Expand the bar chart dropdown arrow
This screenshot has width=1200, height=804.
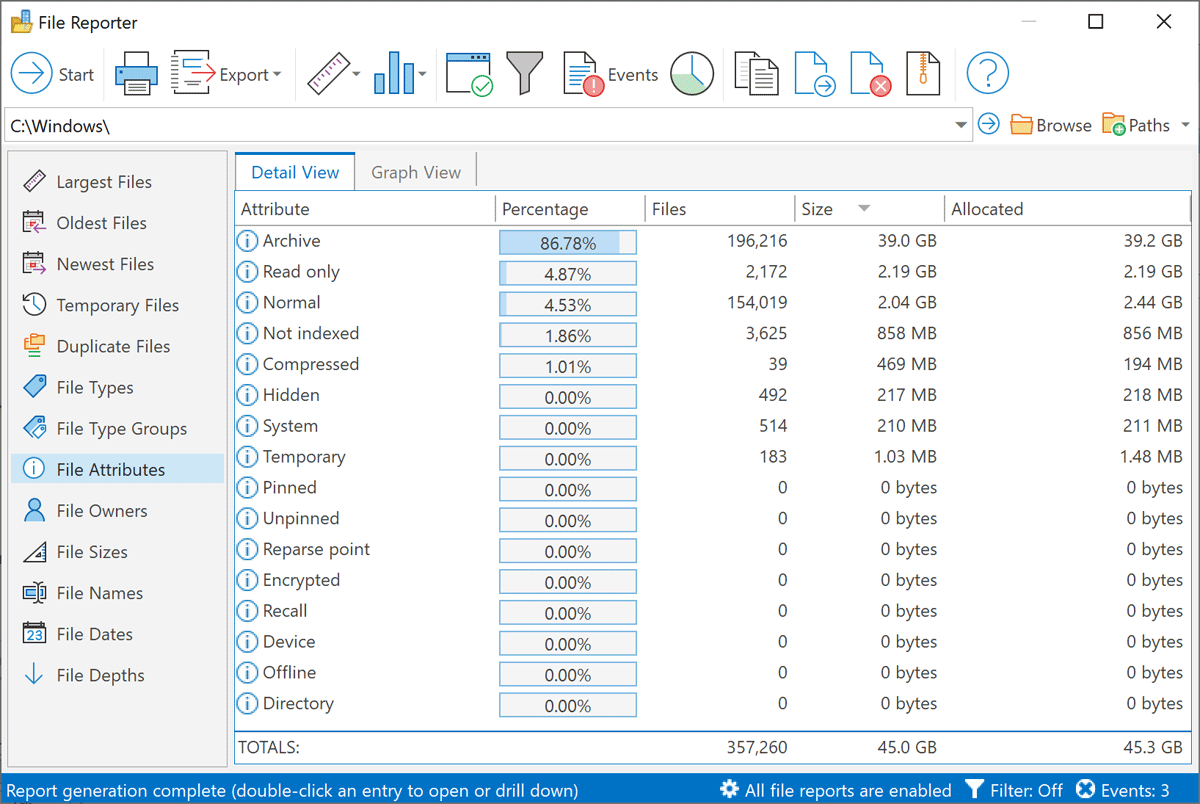click(x=422, y=75)
